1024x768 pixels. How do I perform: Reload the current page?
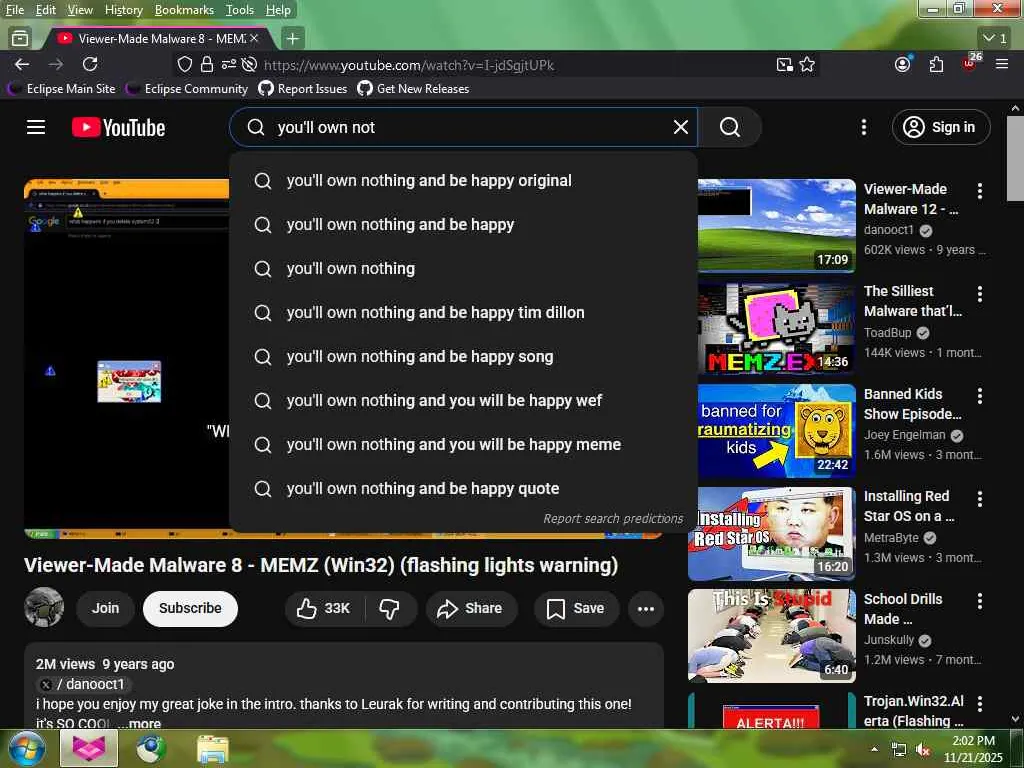point(90,64)
